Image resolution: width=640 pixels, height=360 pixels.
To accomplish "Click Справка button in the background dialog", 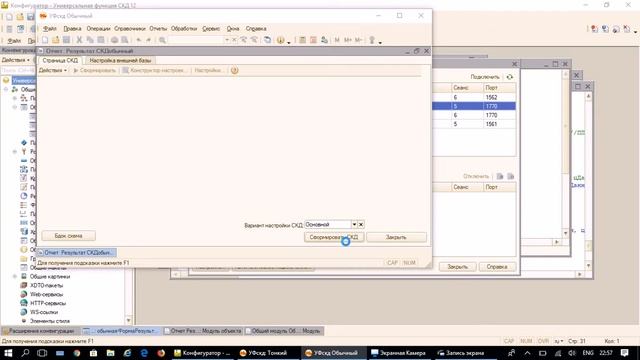I will [497, 267].
